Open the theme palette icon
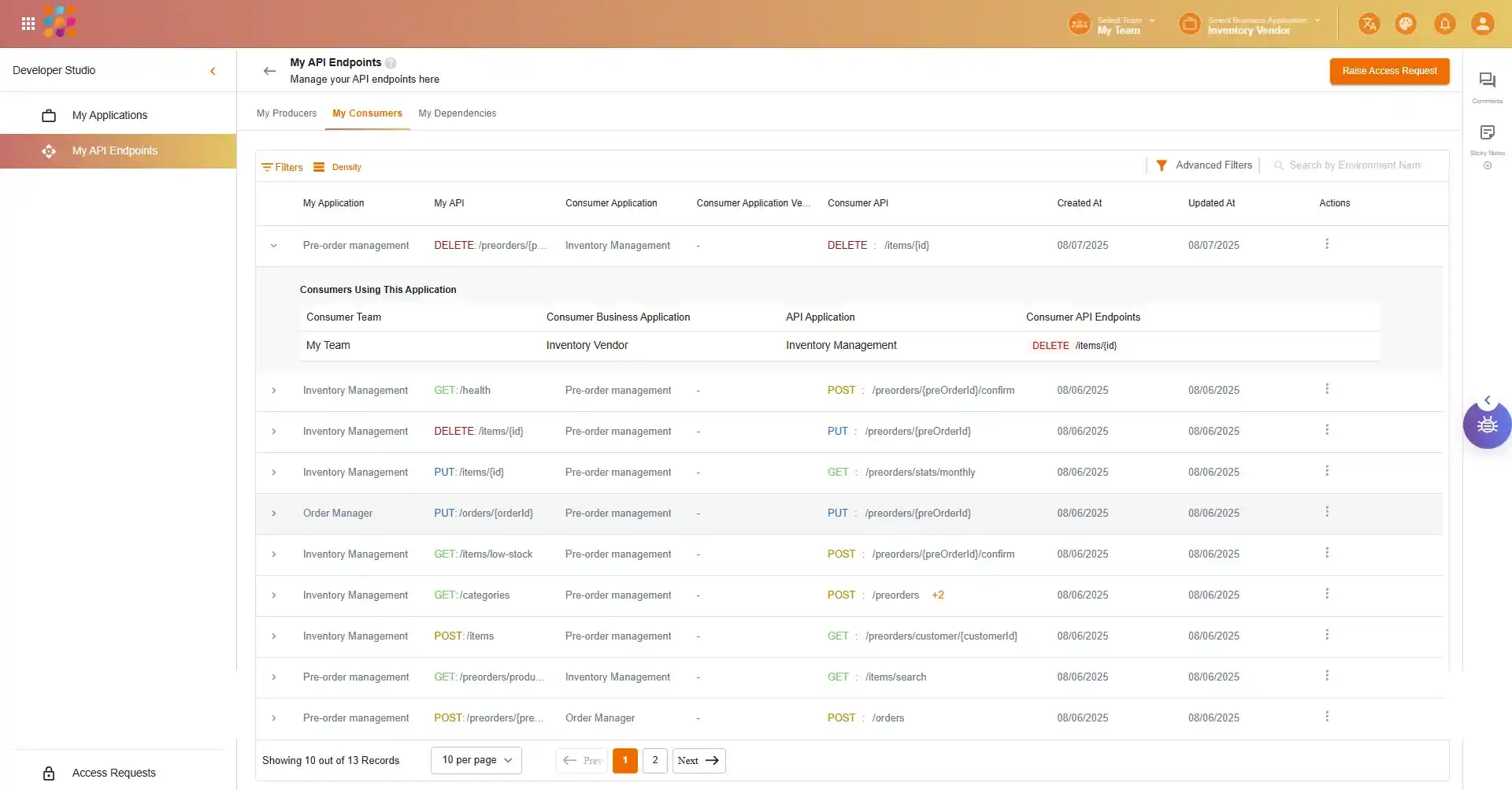The width and height of the screenshot is (1512, 790). [x=1406, y=24]
